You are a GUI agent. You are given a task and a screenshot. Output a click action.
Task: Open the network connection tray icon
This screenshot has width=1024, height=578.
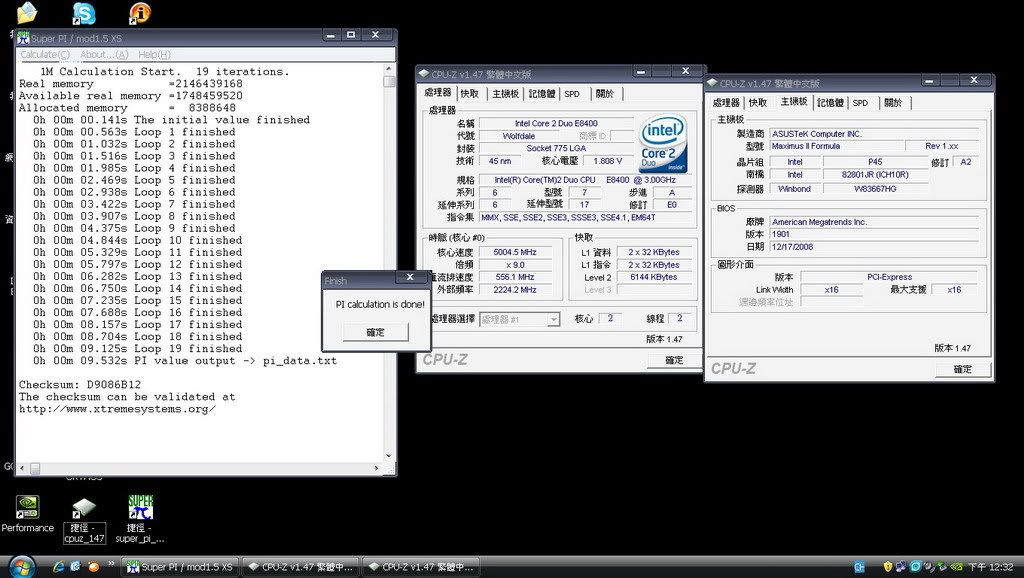pos(901,567)
